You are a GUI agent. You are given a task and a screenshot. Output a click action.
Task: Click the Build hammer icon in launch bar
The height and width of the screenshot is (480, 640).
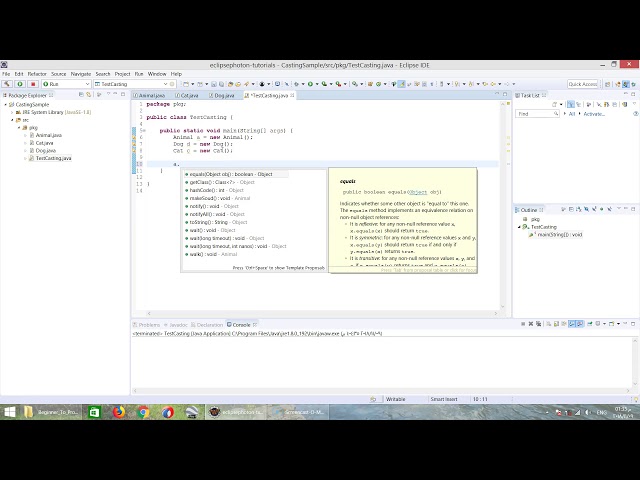coord(7,84)
